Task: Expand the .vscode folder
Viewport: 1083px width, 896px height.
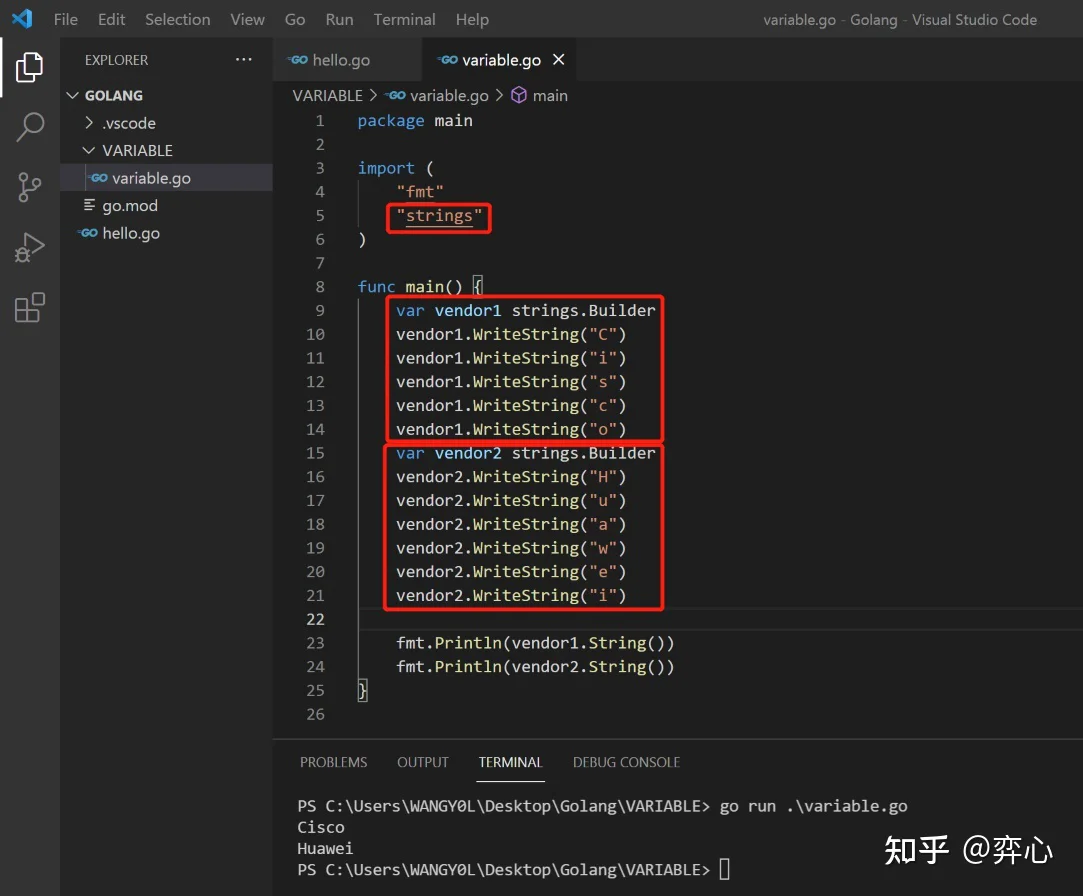Action: [89, 123]
